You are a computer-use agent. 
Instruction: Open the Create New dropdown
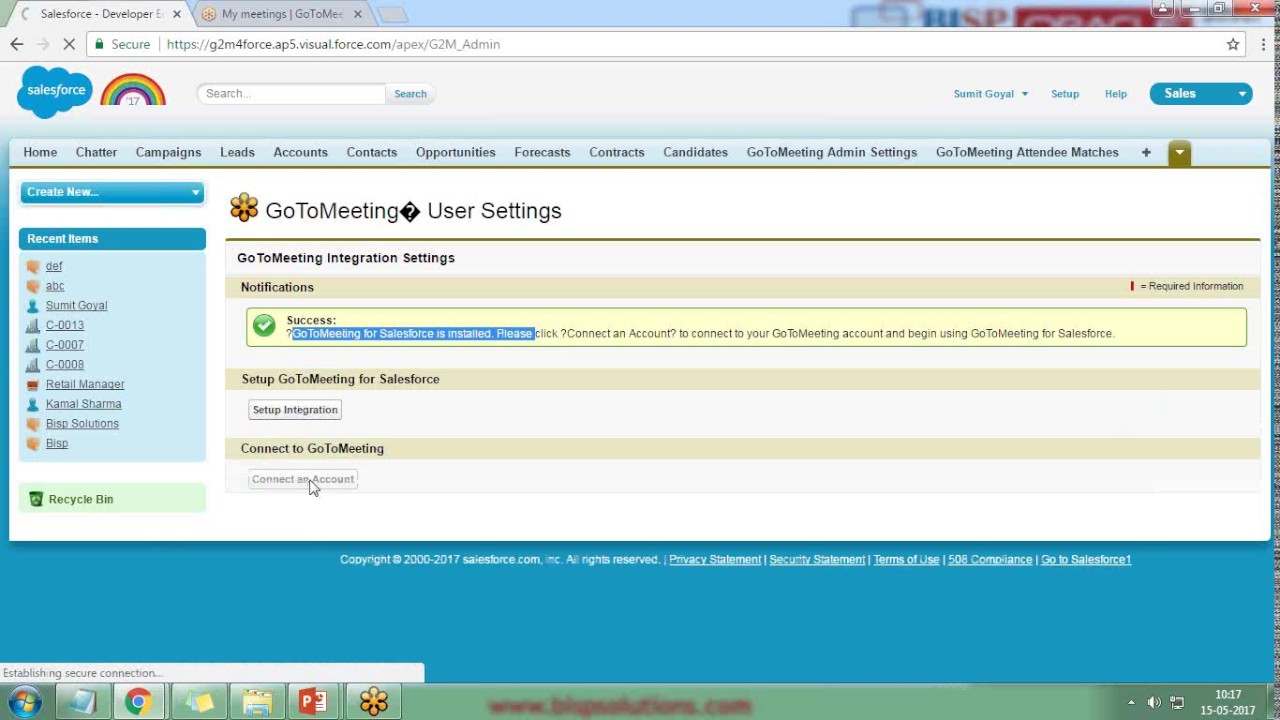[x=112, y=192]
